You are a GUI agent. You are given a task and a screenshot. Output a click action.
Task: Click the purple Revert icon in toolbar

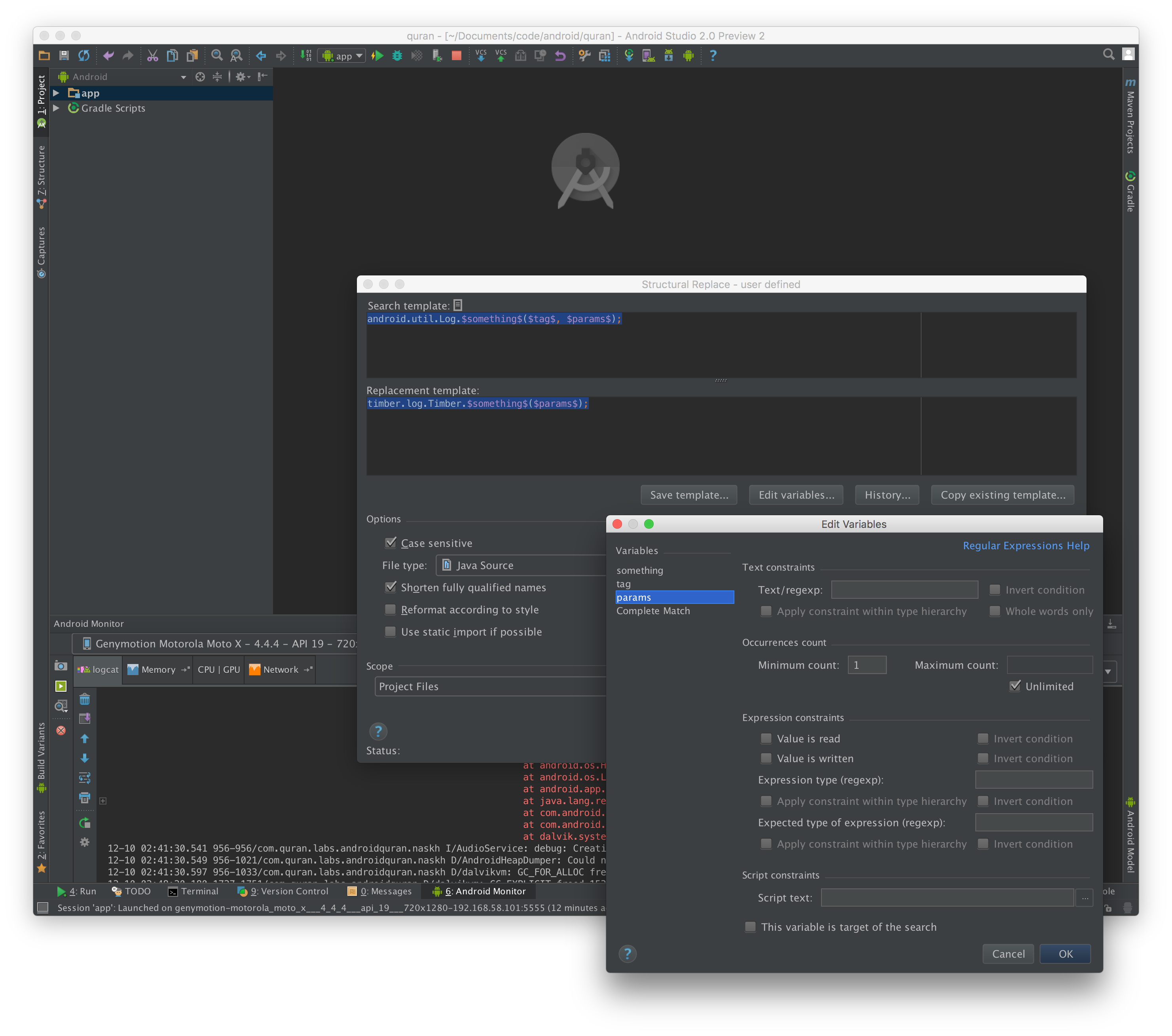560,56
